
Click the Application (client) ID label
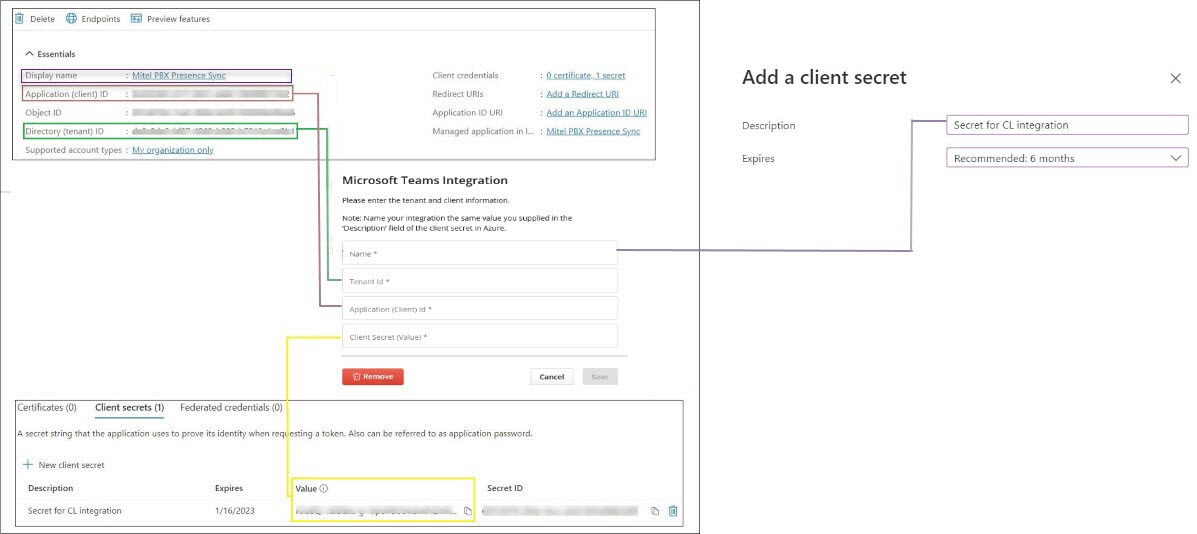66,94
